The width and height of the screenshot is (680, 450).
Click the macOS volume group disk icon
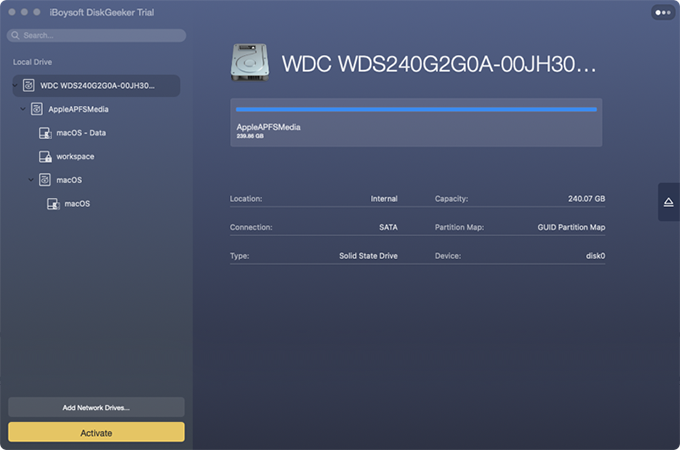click(45, 180)
